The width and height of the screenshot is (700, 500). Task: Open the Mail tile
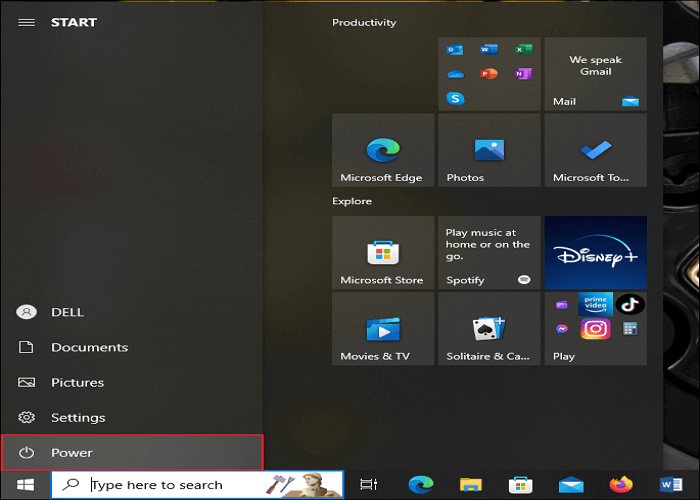click(x=596, y=74)
